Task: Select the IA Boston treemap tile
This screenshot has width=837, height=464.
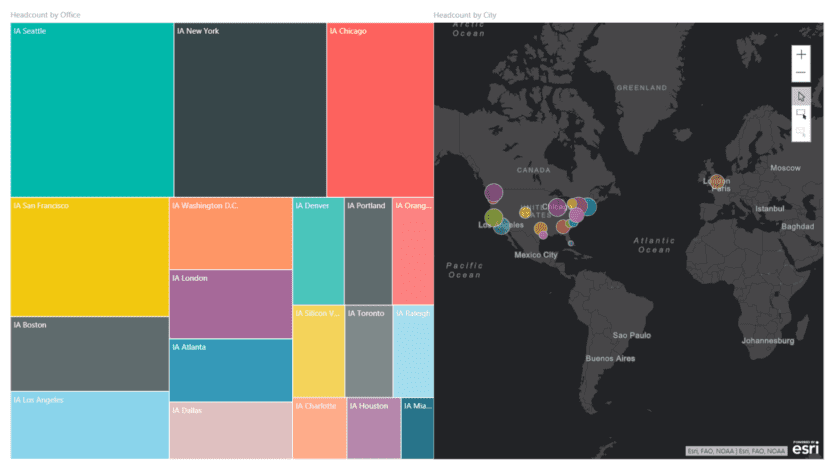Action: 90,354
